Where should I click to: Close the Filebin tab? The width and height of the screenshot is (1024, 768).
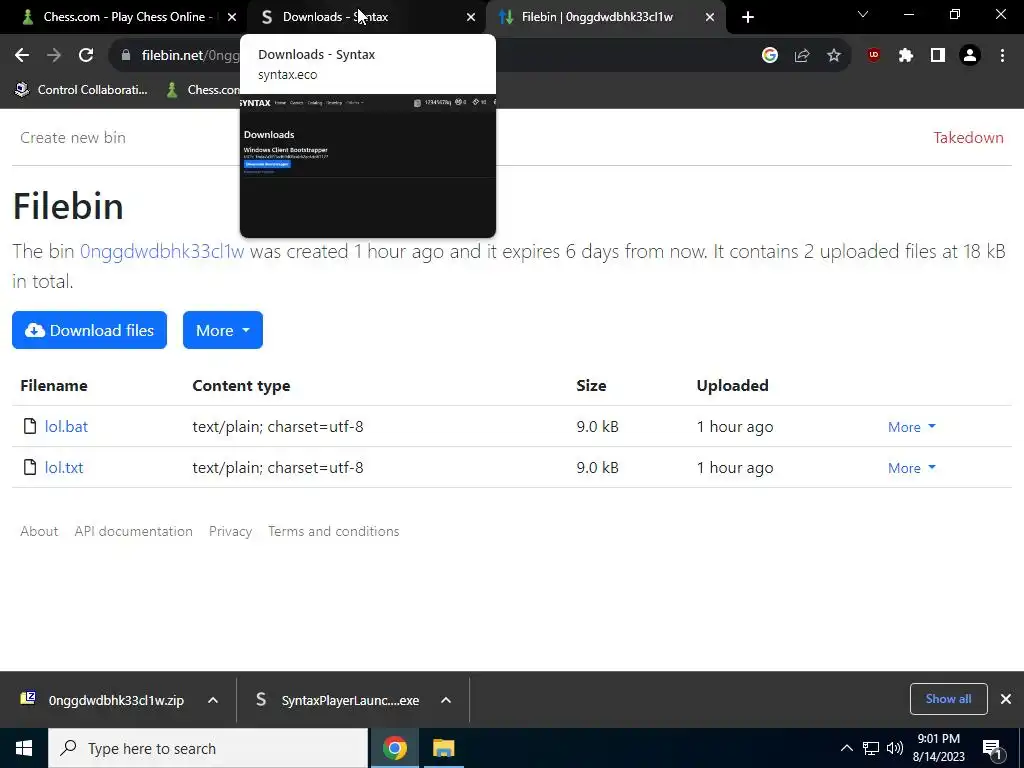click(x=710, y=17)
